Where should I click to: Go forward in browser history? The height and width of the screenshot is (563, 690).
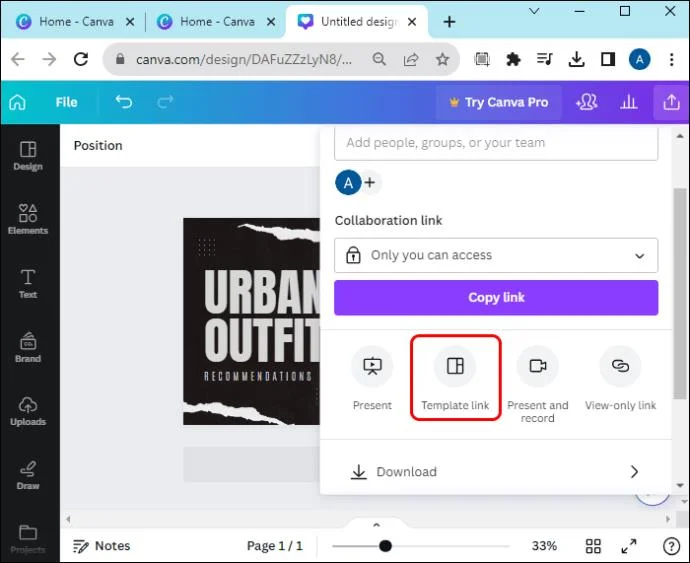tap(49, 59)
